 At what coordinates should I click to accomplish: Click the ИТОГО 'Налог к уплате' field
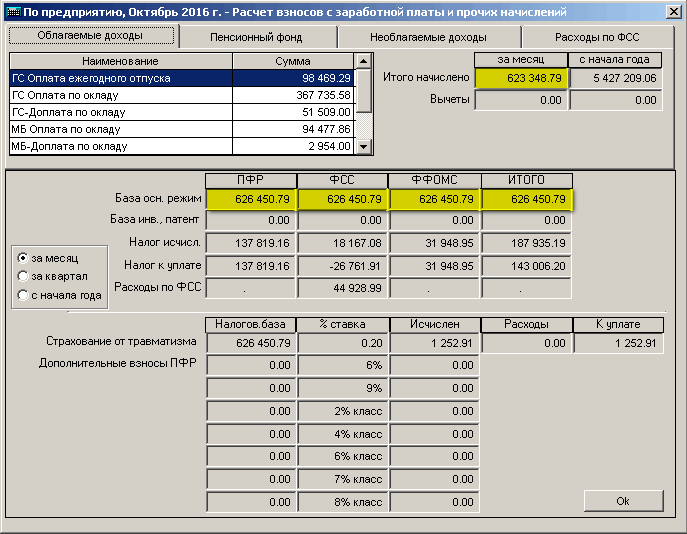click(526, 267)
